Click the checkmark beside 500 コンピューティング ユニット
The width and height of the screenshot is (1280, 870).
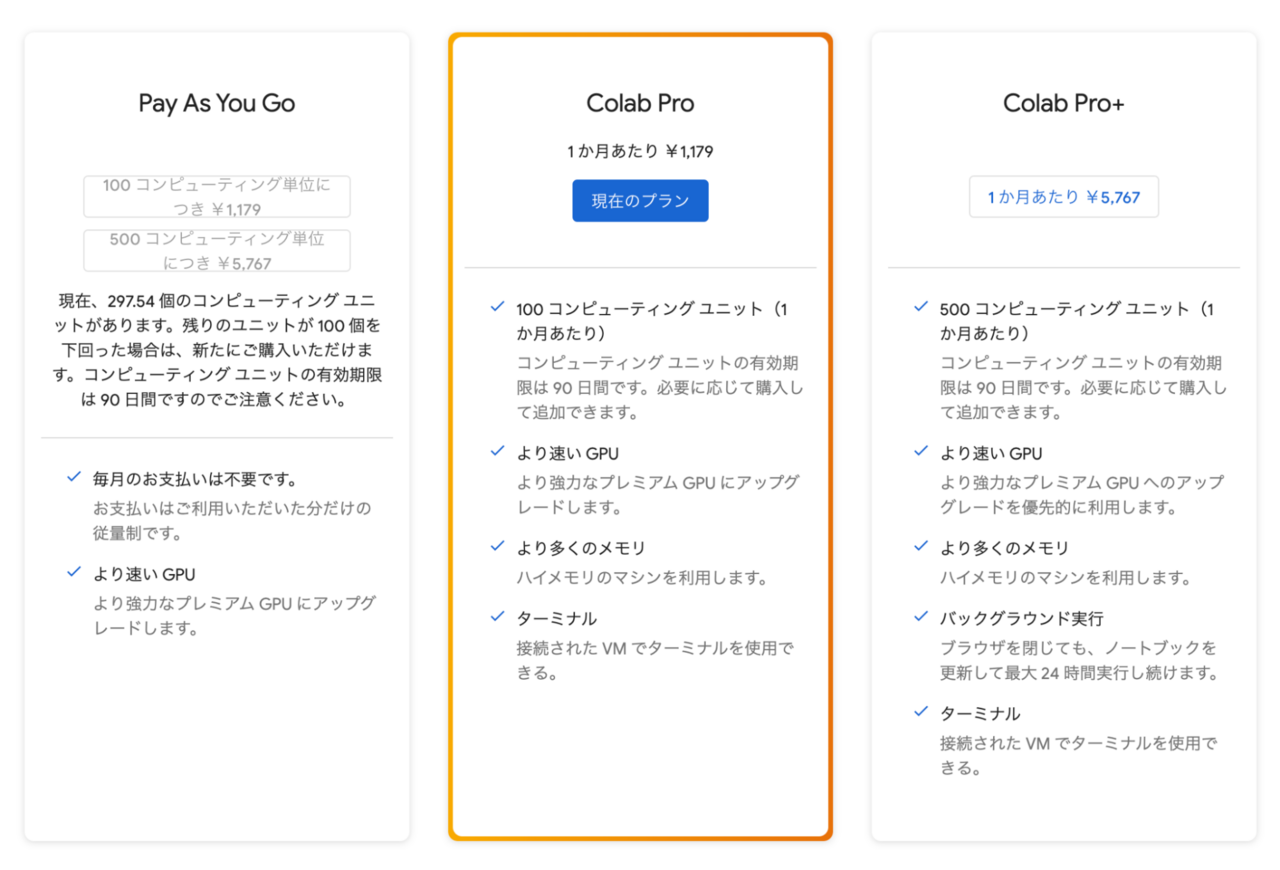click(921, 307)
